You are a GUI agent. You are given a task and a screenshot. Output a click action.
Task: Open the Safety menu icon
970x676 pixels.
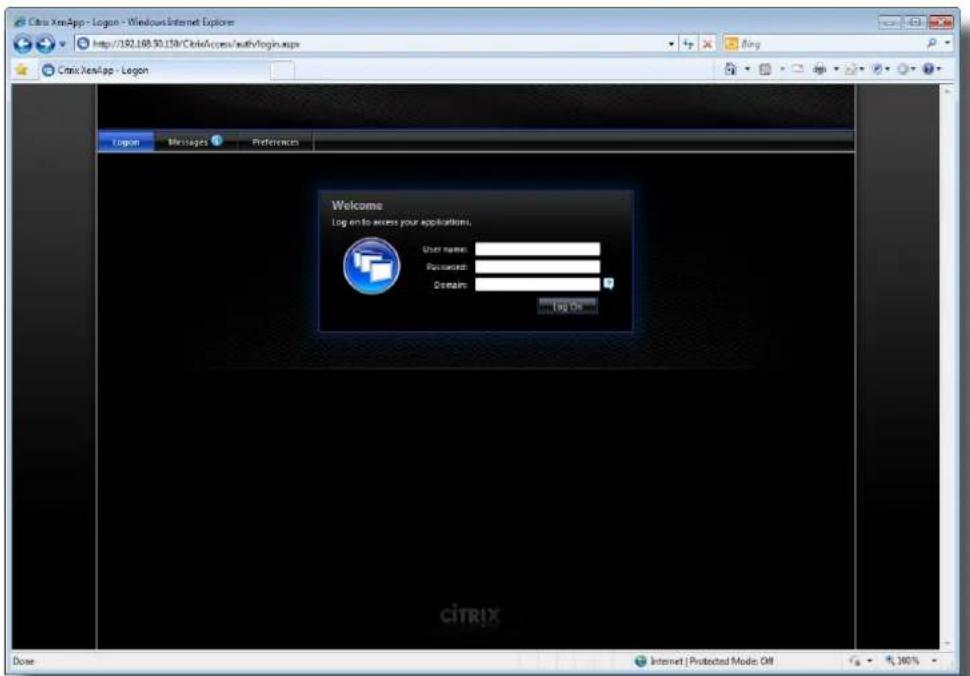(881, 69)
